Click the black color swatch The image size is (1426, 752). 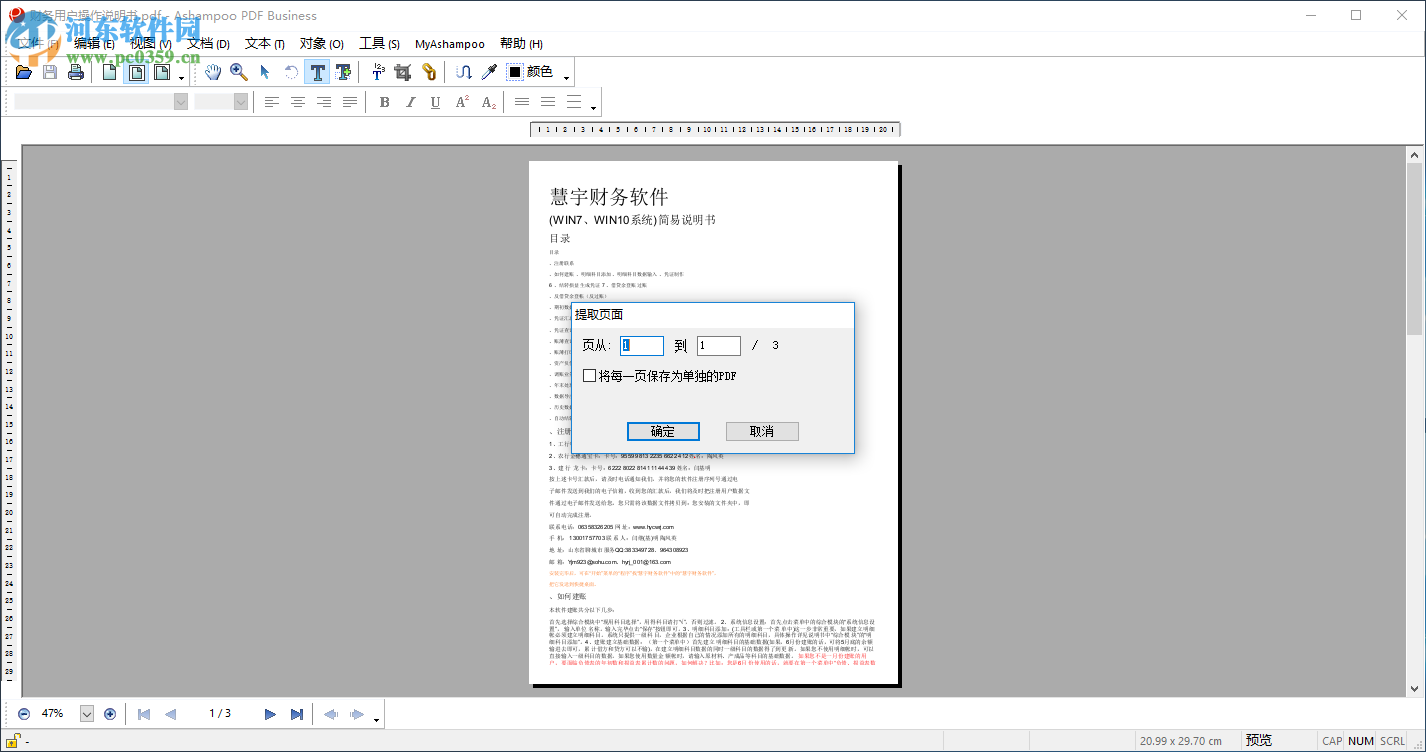tap(513, 72)
